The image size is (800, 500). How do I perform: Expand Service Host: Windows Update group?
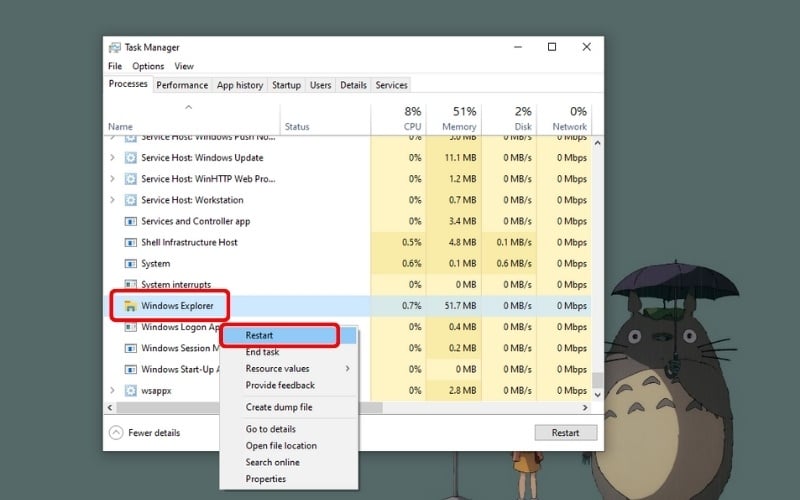coord(112,158)
